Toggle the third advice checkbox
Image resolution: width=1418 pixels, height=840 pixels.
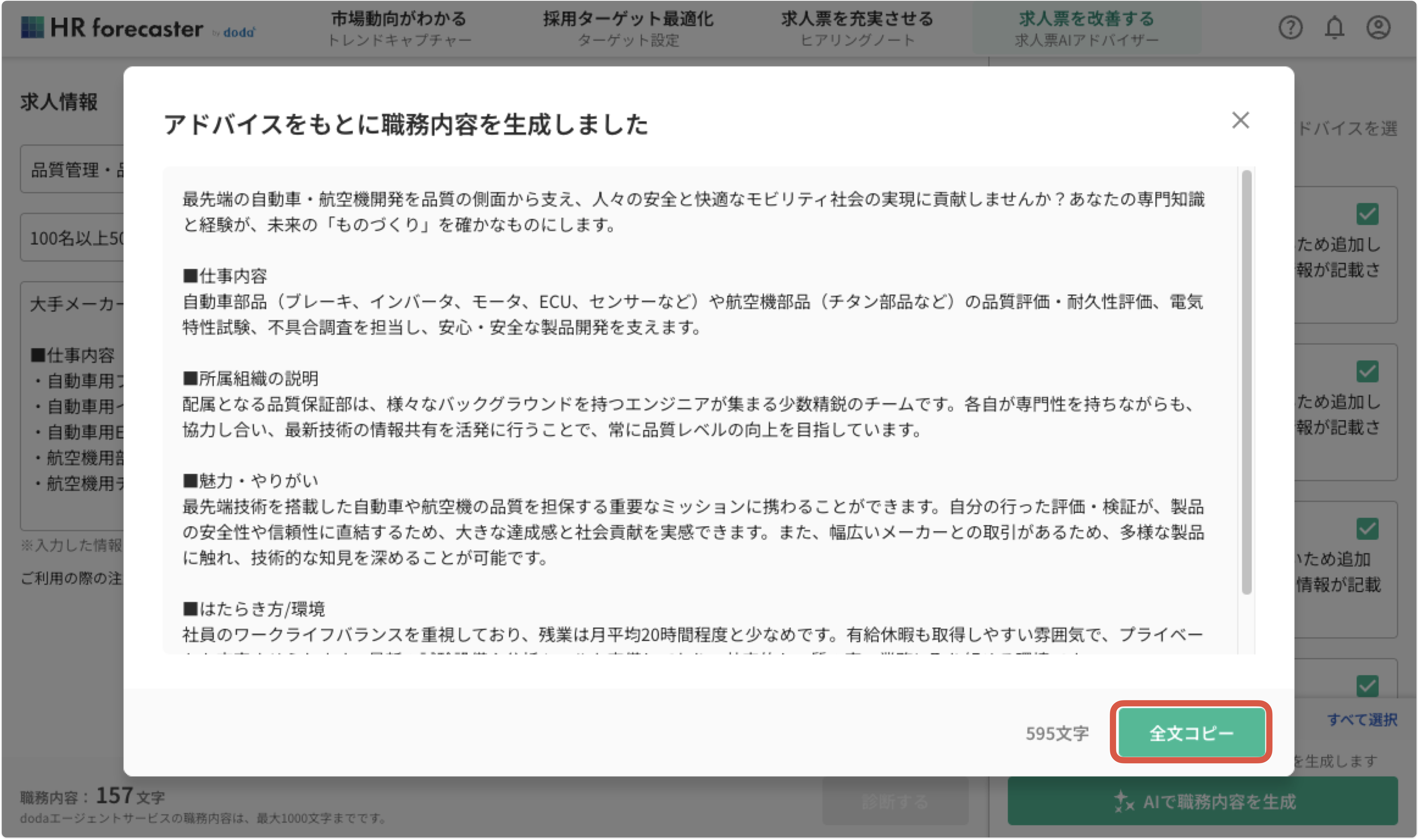[1367, 529]
